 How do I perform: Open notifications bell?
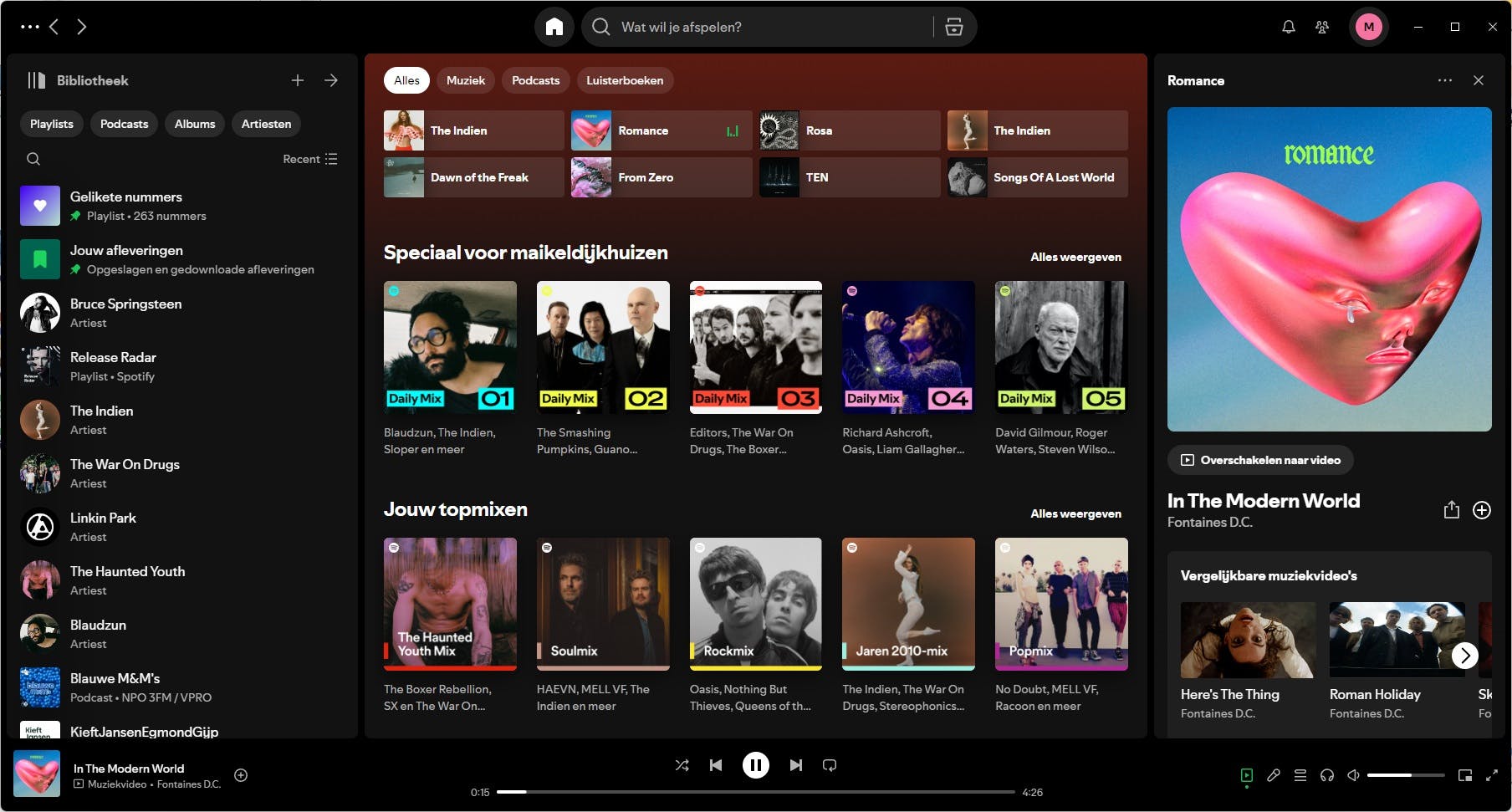coord(1289,27)
